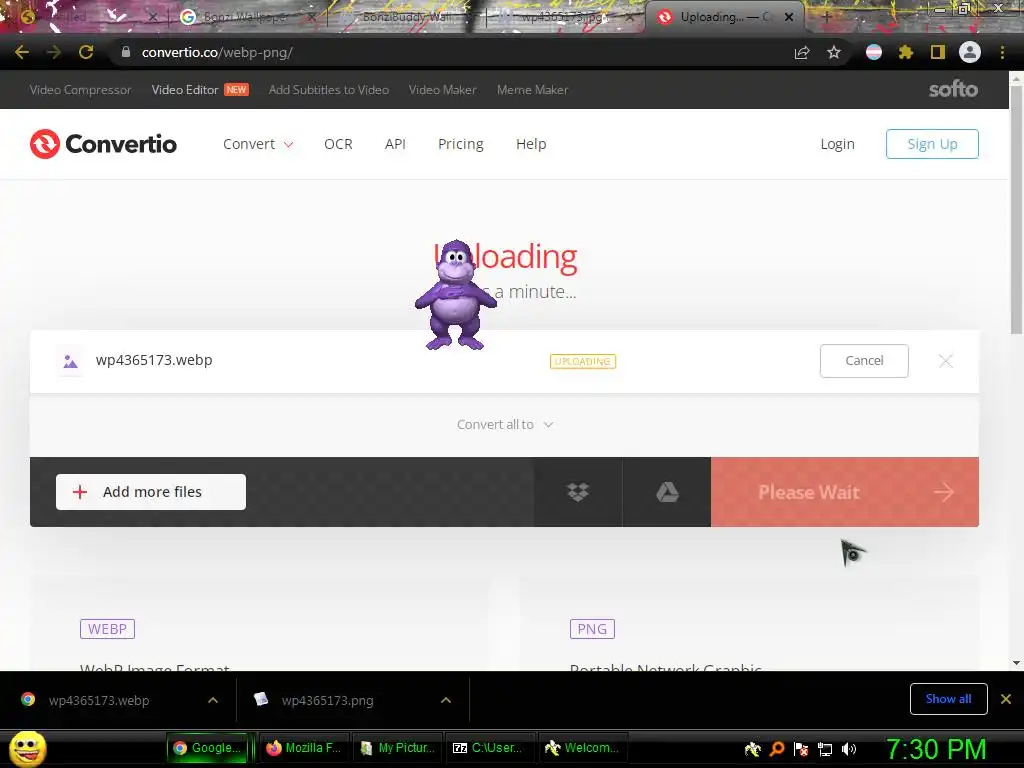Open the share this page icon
Viewport: 1024px width, 768px height.
tap(802, 52)
